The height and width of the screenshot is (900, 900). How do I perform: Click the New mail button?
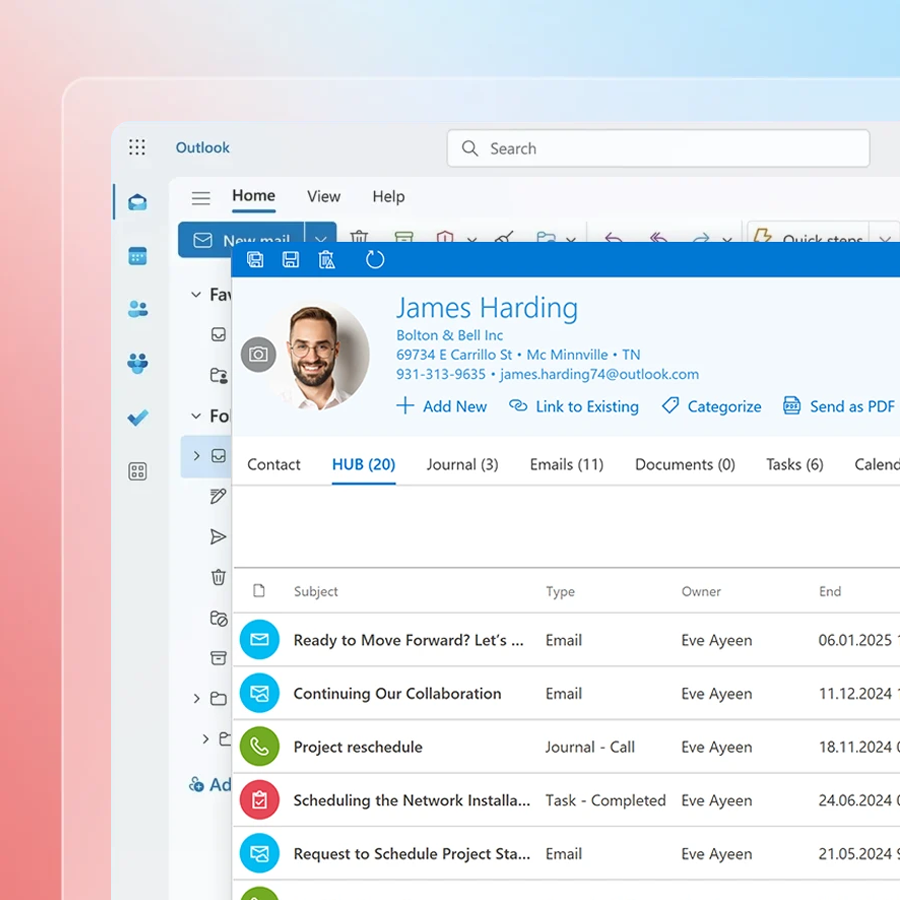(x=242, y=239)
